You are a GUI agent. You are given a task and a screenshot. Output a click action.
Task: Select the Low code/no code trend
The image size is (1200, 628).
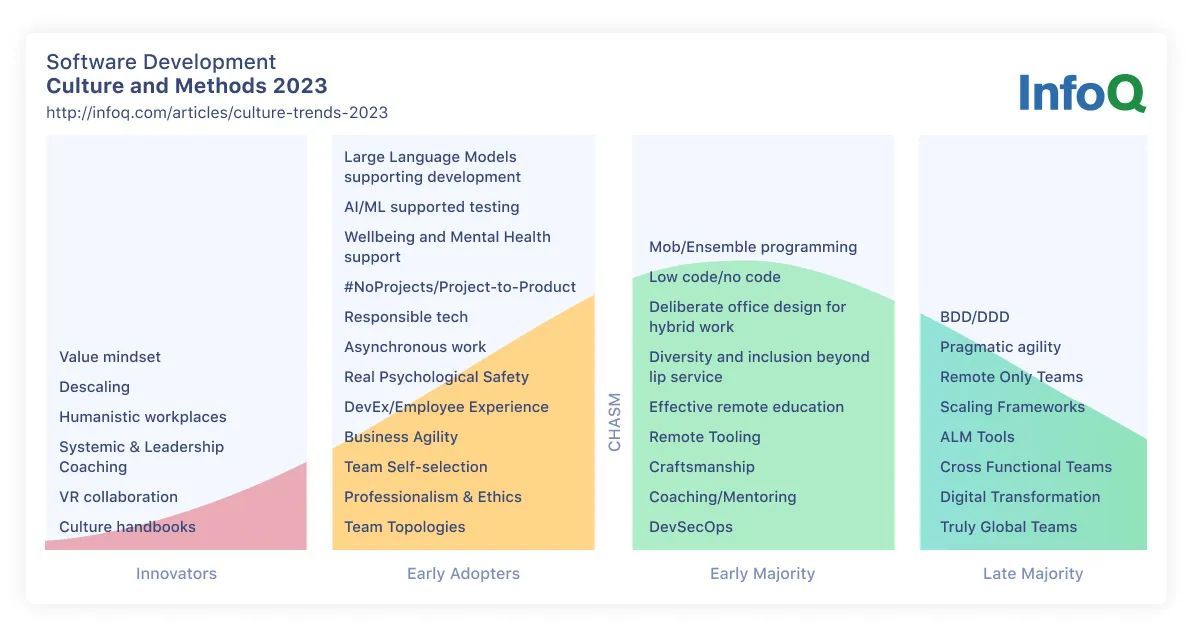(x=714, y=277)
